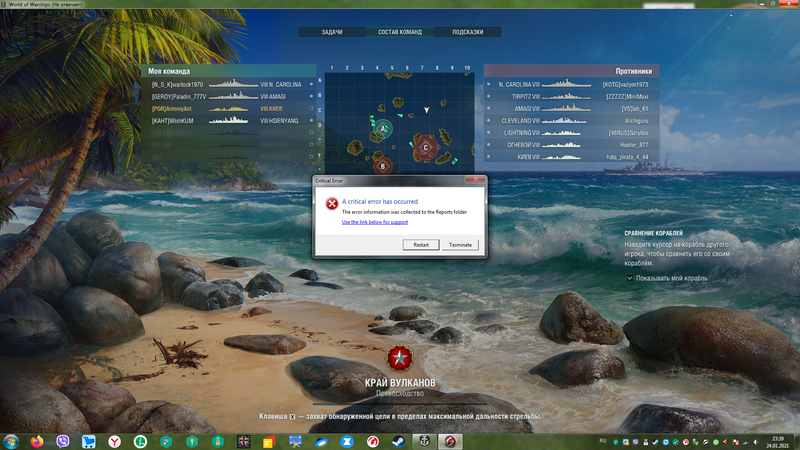Open the volume speaker icon in system tray
The height and width of the screenshot is (450, 800).
(756, 442)
